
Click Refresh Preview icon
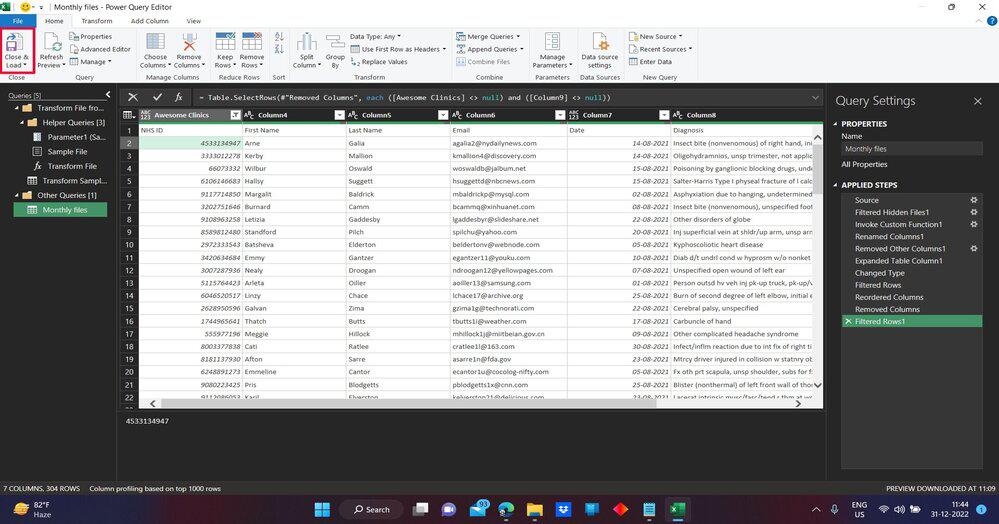click(x=51, y=43)
